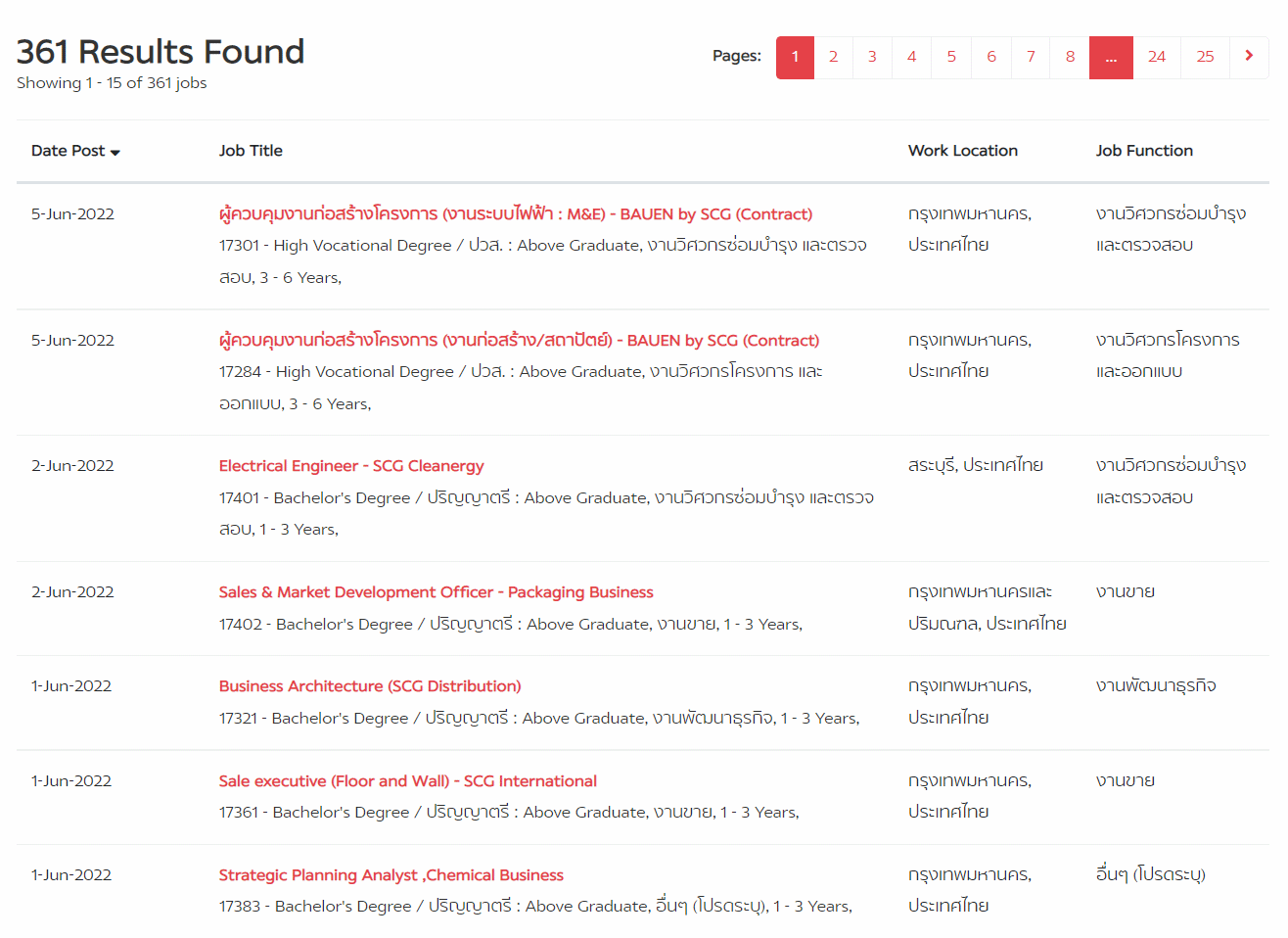Open page 24 of job results
Image resolution: width=1288 pixels, height=938 pixels.
1156,57
